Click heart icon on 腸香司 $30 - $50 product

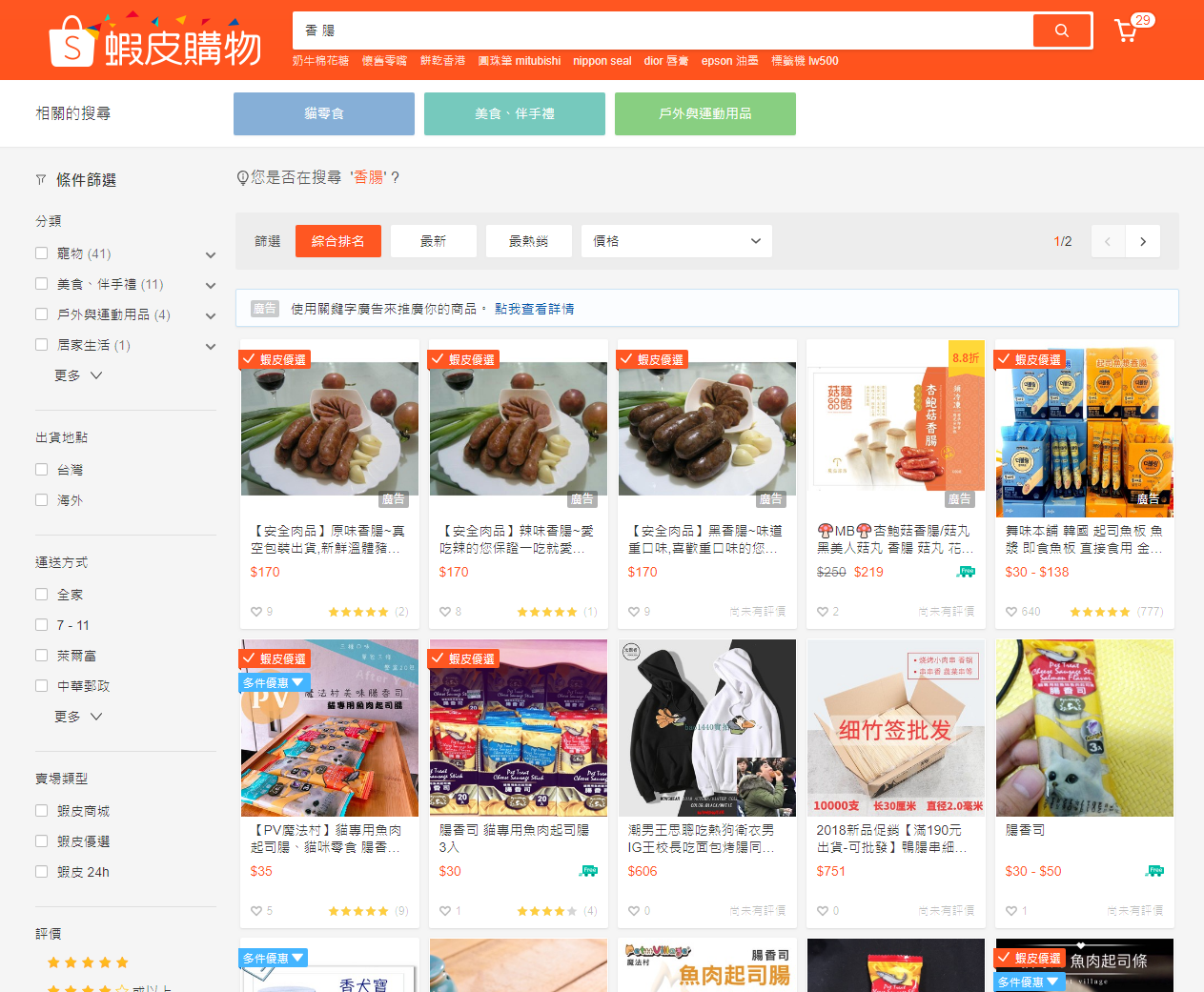[1010, 911]
